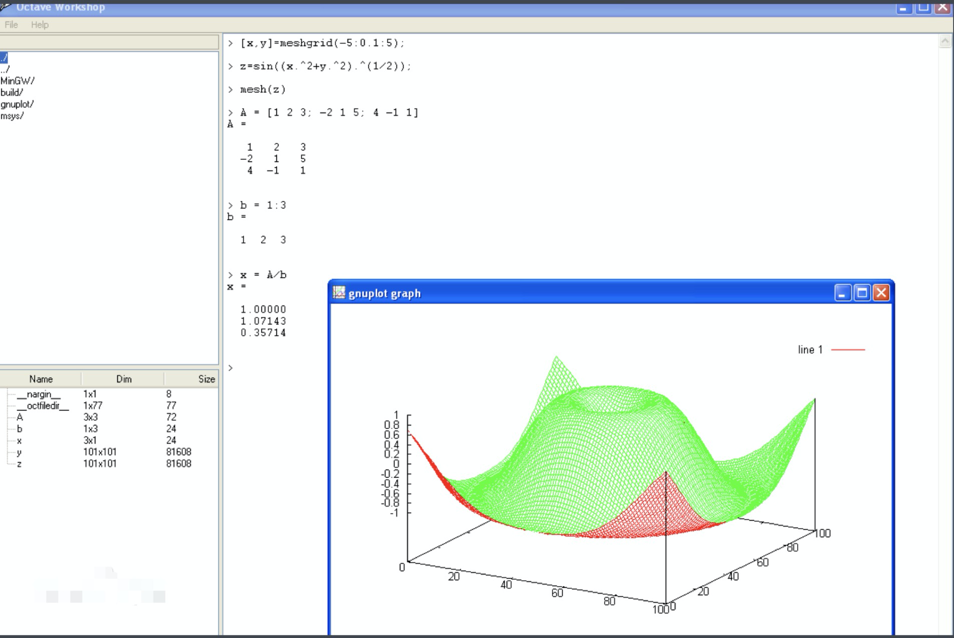This screenshot has width=954, height=638.
Task: Select the msys/ directory entry
Action: click(x=12, y=116)
